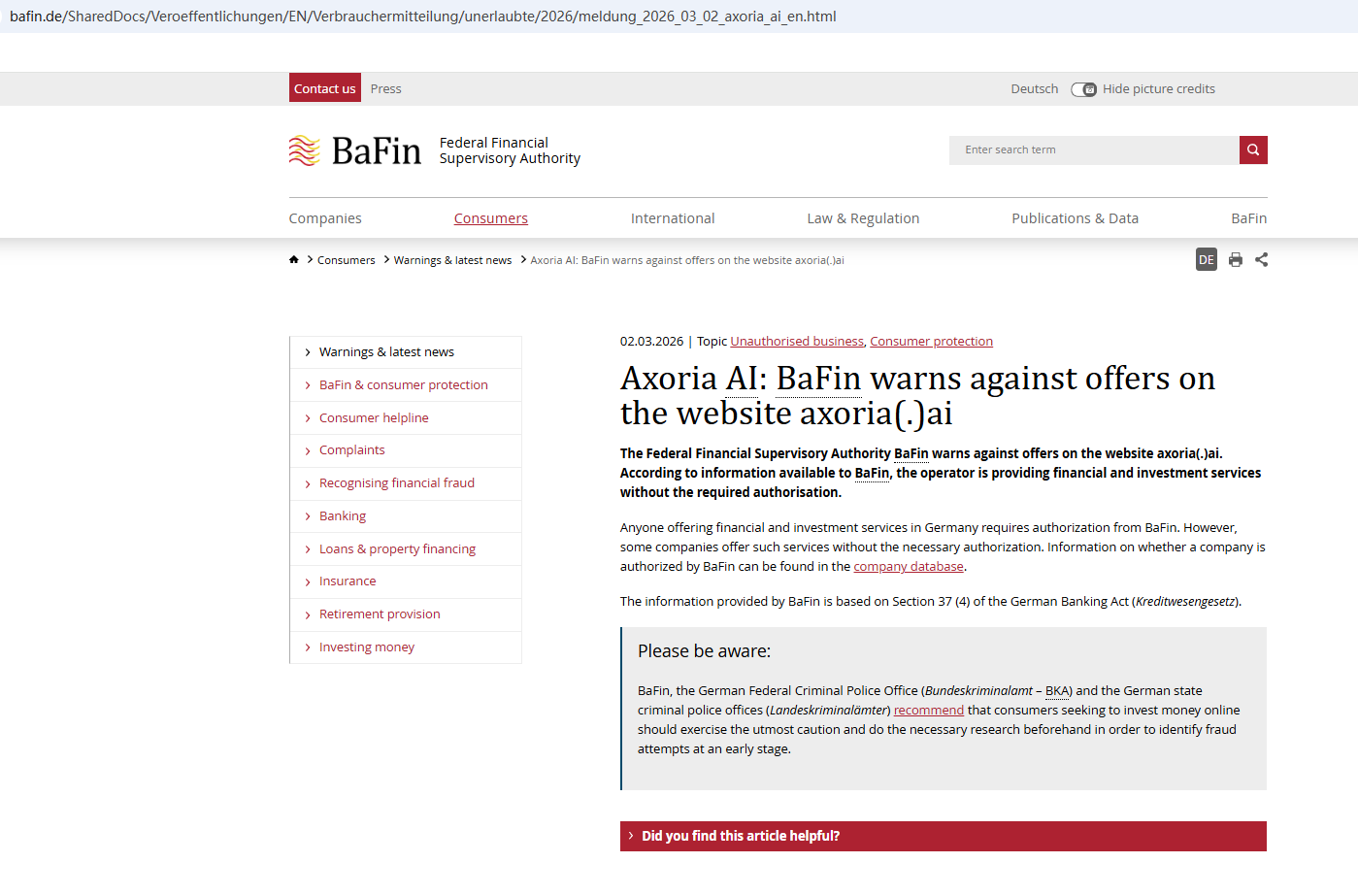The height and width of the screenshot is (896, 1358).
Task: Expand 'Did you find this article helpful?' bar
Action: click(x=944, y=836)
